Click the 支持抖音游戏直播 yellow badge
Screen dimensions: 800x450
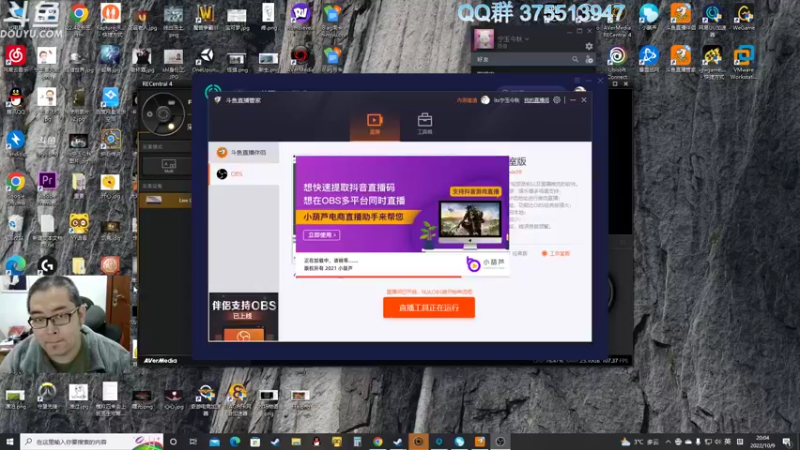476,191
